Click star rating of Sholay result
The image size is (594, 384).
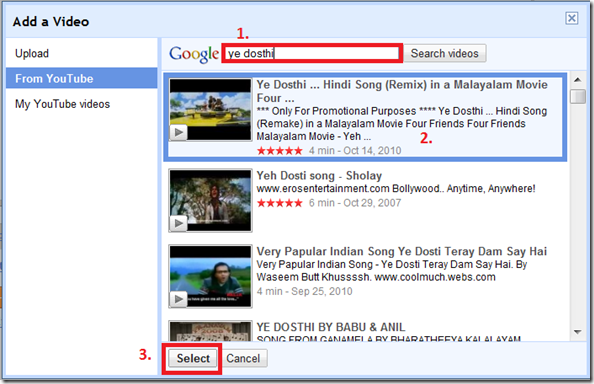click(x=280, y=203)
